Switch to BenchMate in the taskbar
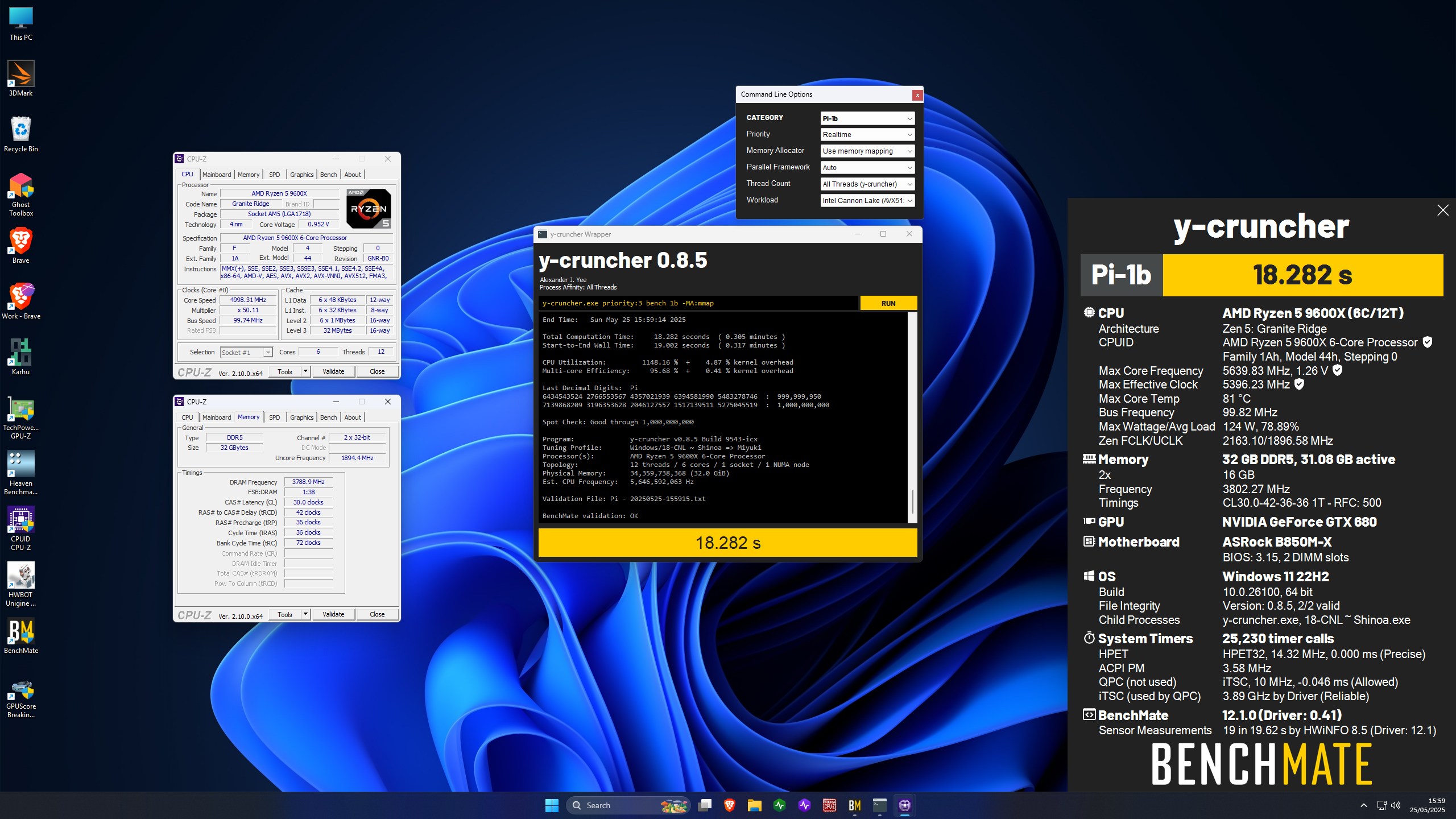The height and width of the screenshot is (819, 1456). click(x=855, y=805)
